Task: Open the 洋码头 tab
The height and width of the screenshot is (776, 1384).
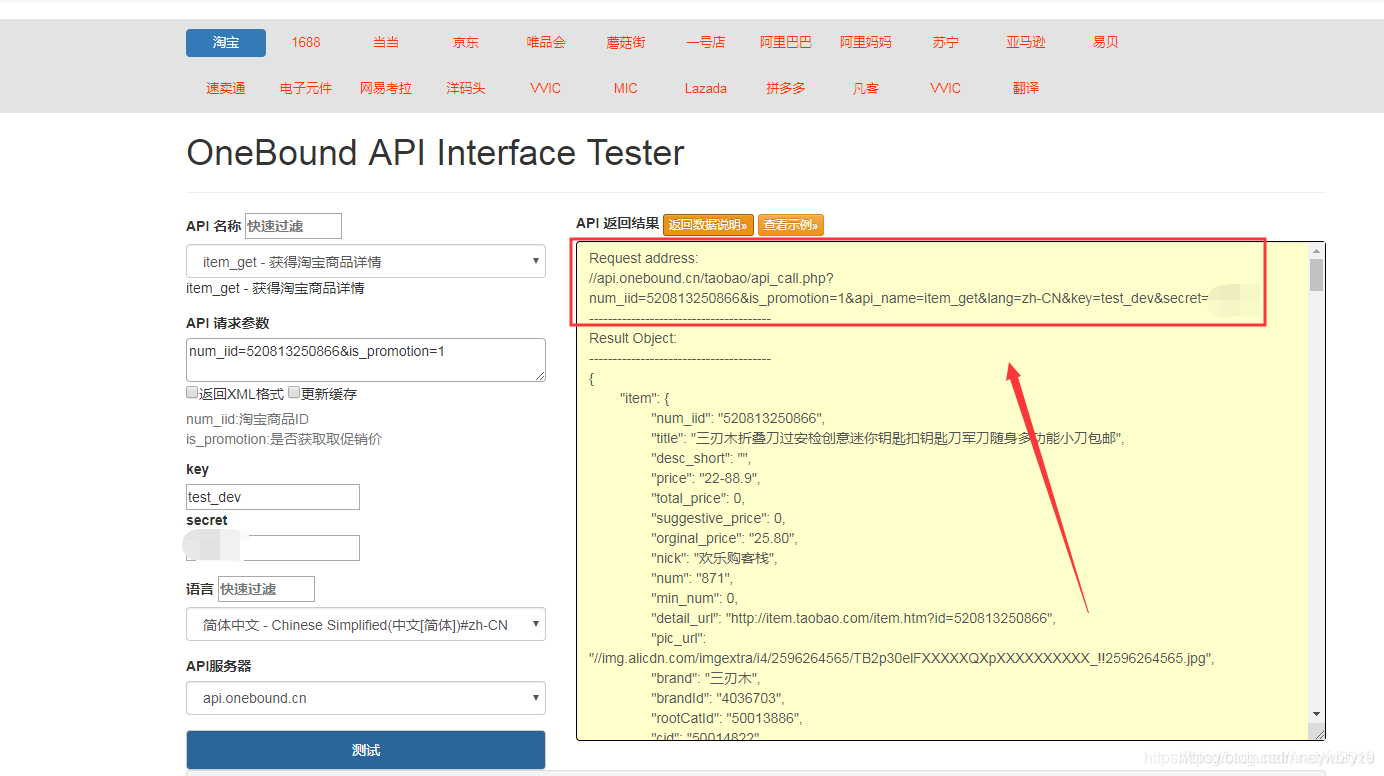Action: [466, 88]
